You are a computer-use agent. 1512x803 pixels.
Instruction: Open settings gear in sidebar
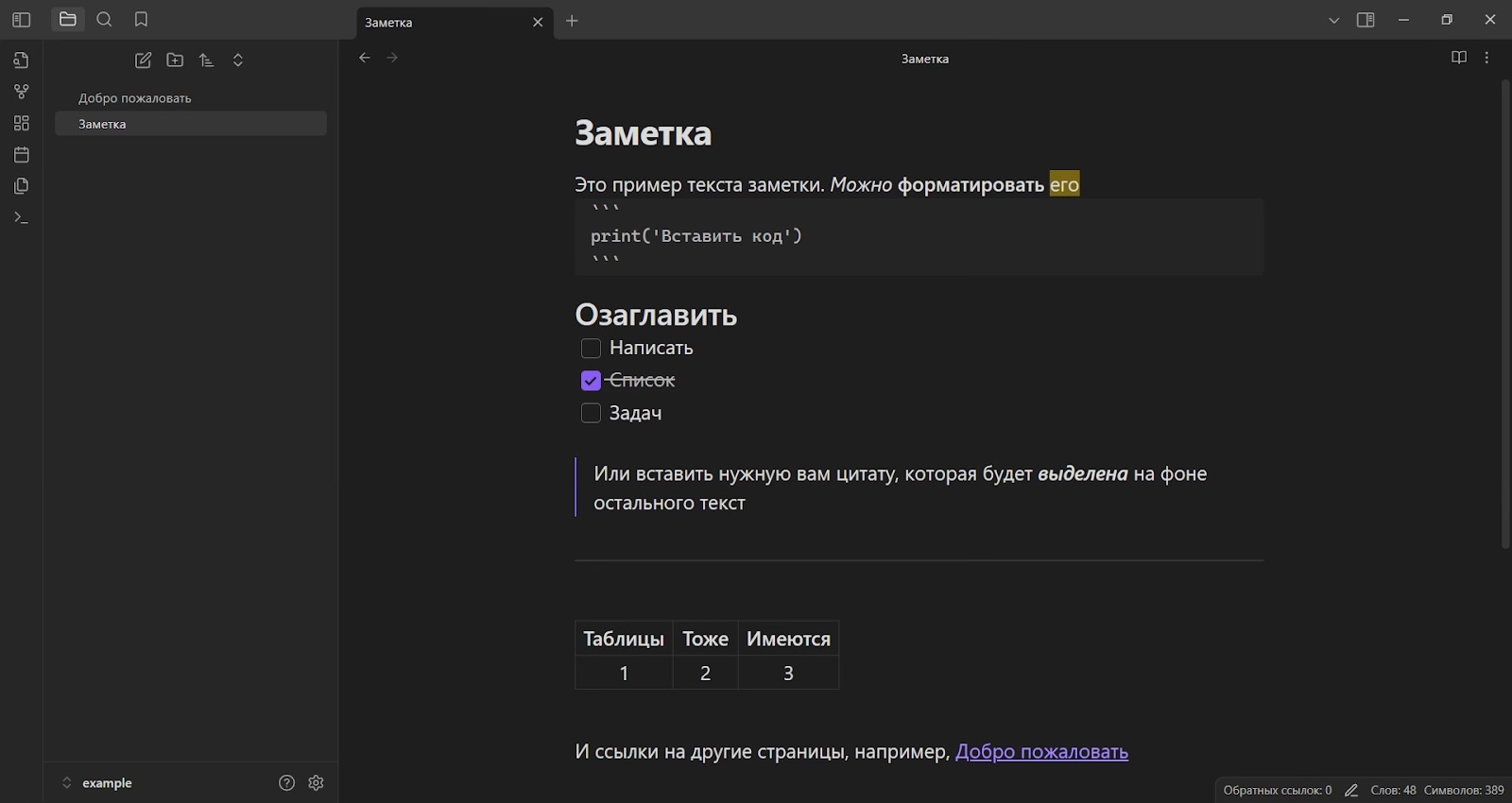point(317,783)
